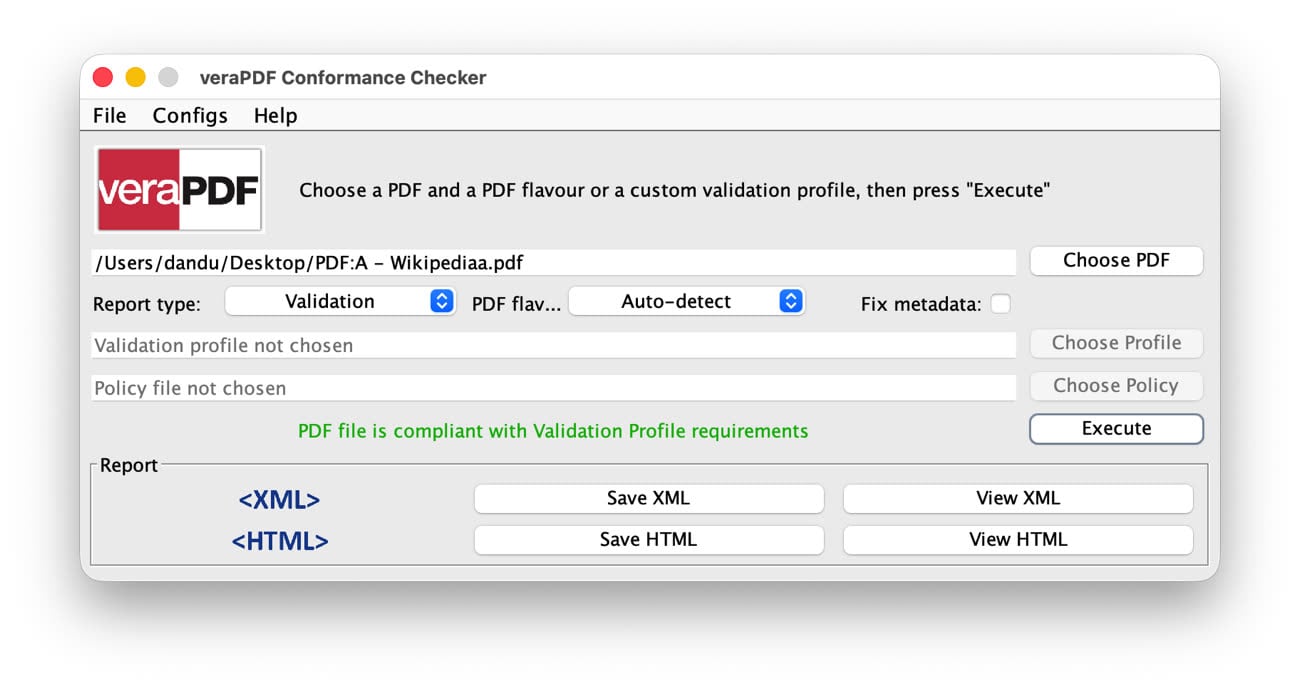Click the yellow minimize window button
1300x687 pixels.
point(135,77)
